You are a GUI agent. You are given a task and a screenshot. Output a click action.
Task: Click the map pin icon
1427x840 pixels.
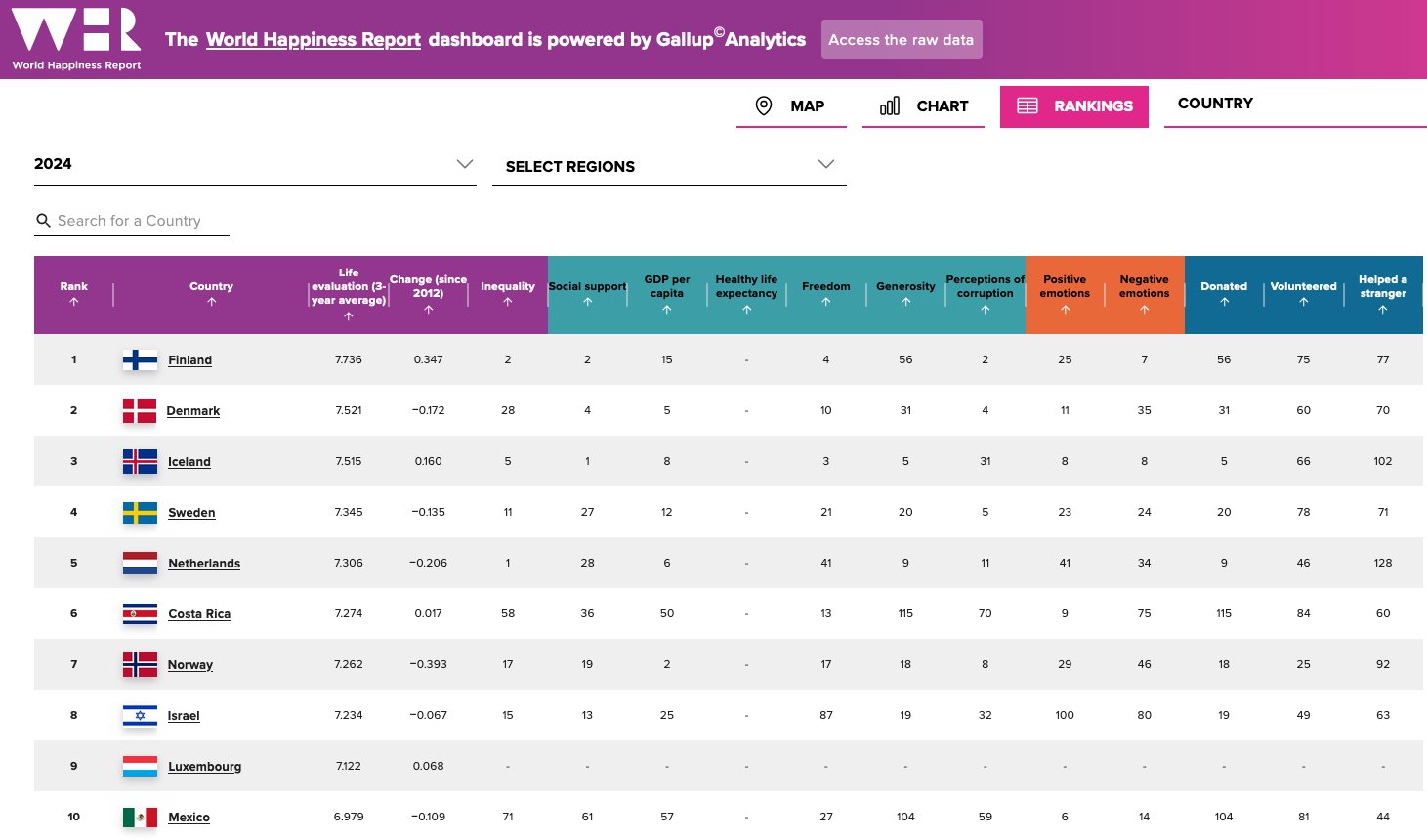764,105
